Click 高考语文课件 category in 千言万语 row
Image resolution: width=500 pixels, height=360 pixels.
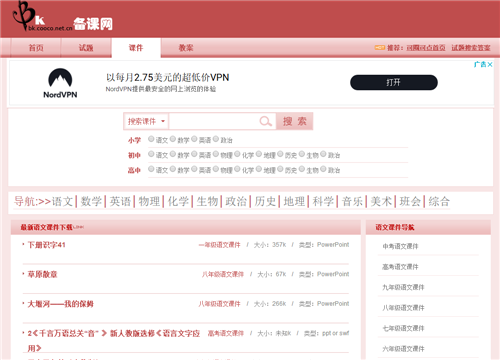(226, 333)
